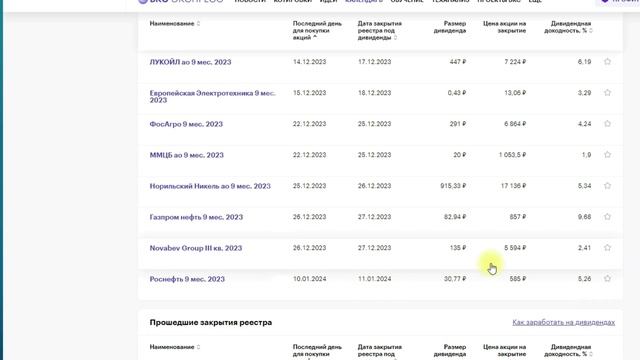The height and width of the screenshot is (360, 640).
Task: Click ЛУКОЙЛ share price 7 224 ₽
Action: click(x=515, y=62)
